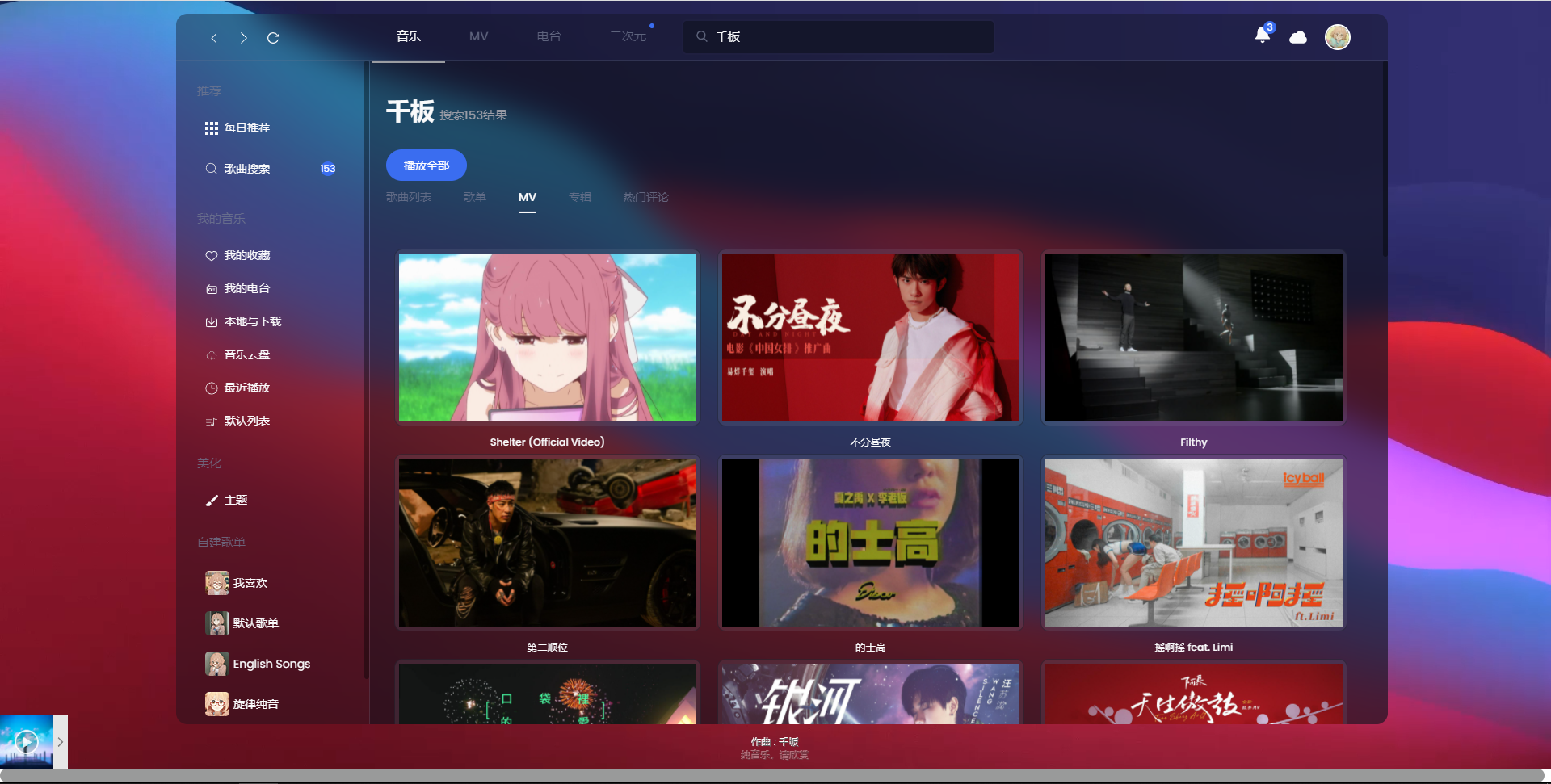Open the 不分昼夜 MV thumbnail
Screen dimensions: 1551x784
pyautogui.click(x=871, y=337)
